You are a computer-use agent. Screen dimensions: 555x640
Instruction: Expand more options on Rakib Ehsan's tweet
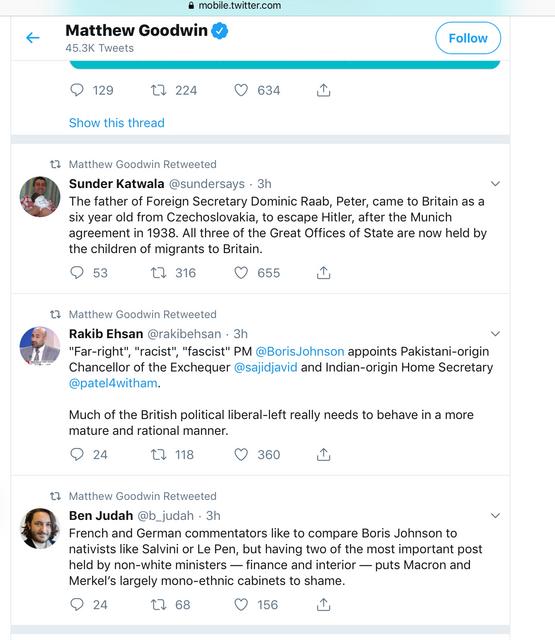point(495,334)
